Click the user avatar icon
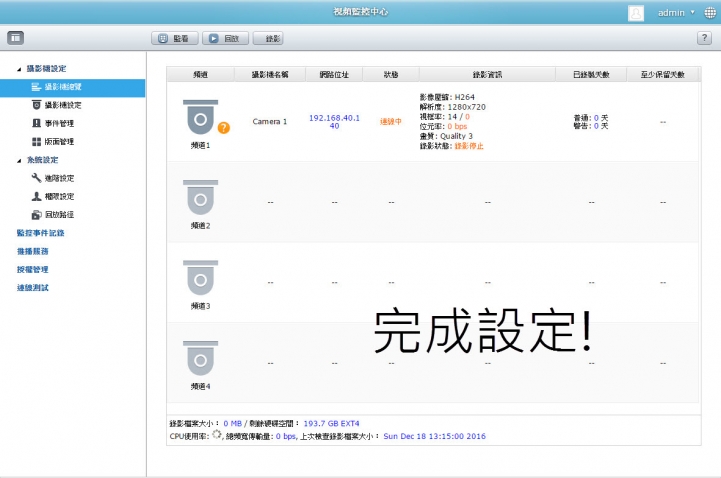Screen dimensions: 721x478 click(x=636, y=13)
